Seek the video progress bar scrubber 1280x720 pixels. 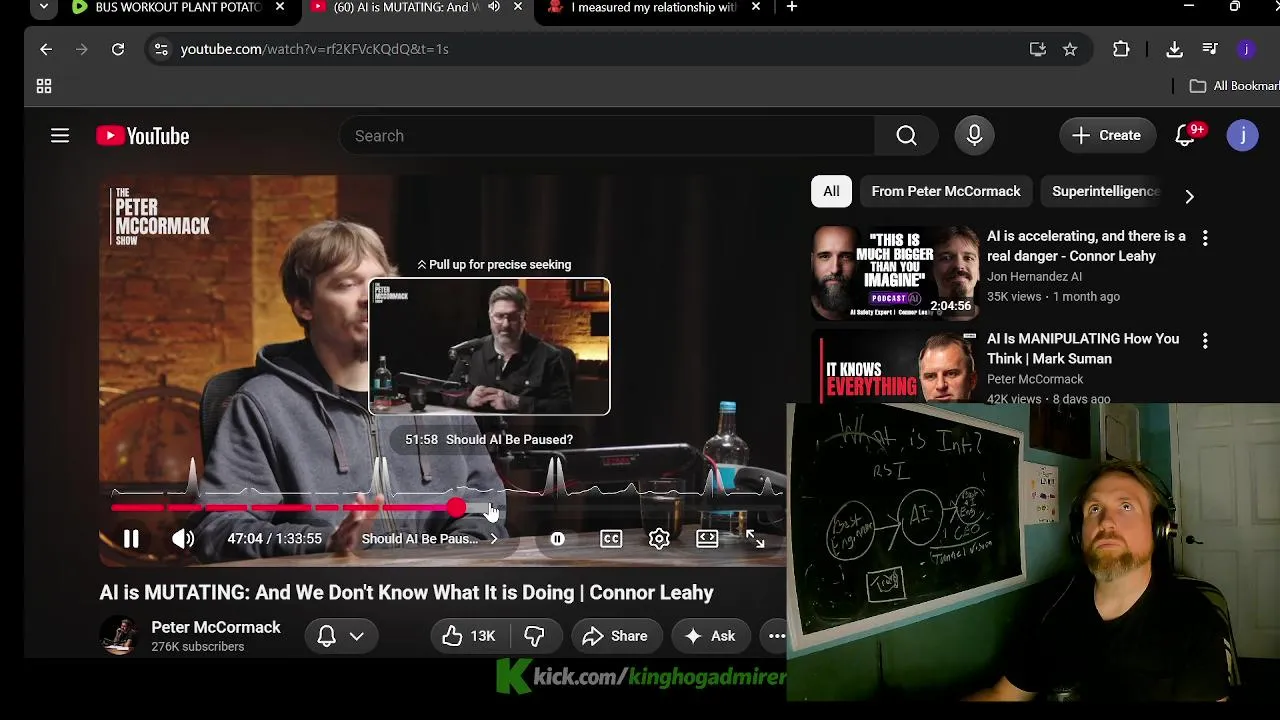456,508
